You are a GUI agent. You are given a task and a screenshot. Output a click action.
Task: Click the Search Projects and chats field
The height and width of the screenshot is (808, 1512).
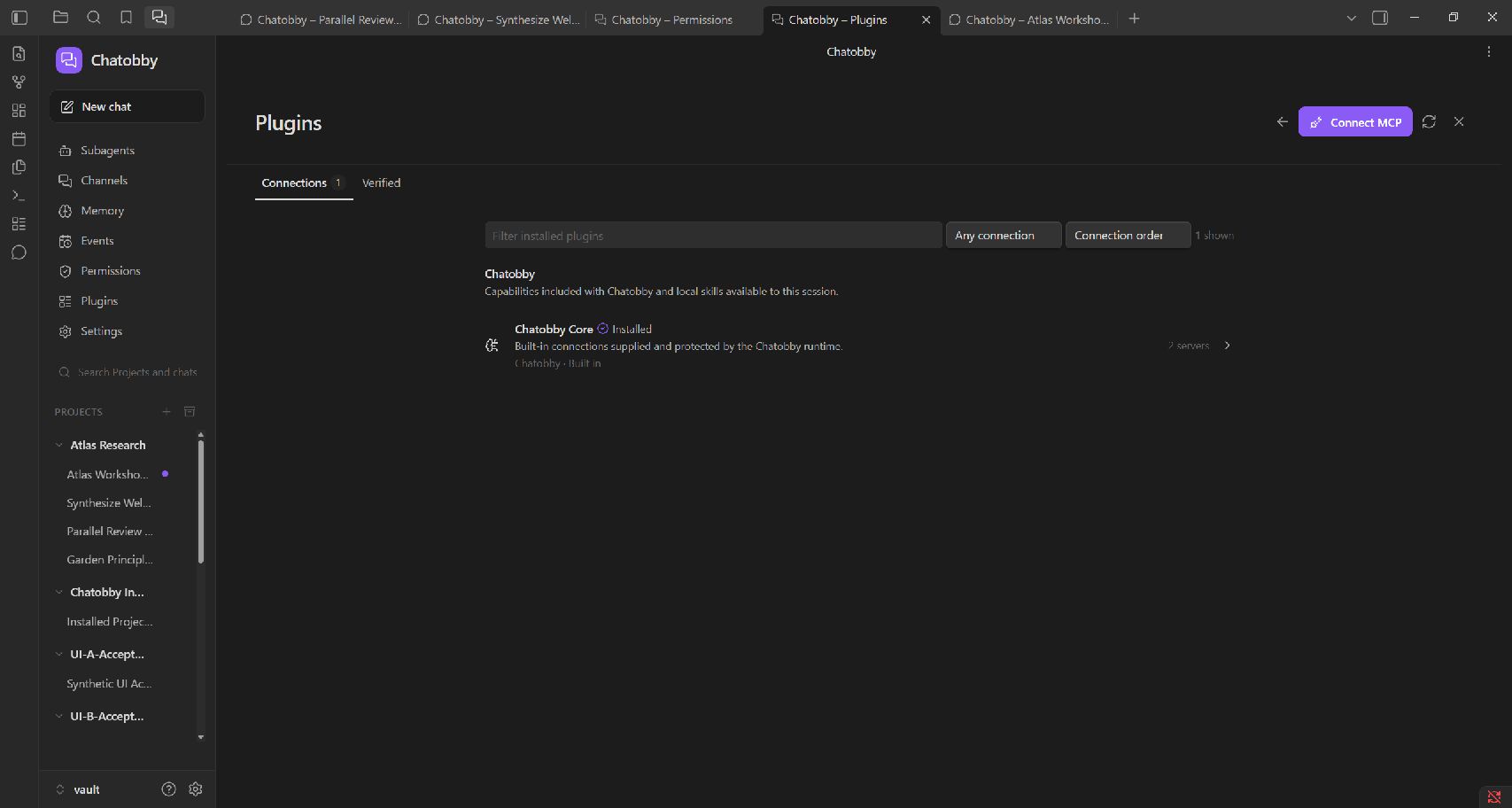tap(127, 372)
